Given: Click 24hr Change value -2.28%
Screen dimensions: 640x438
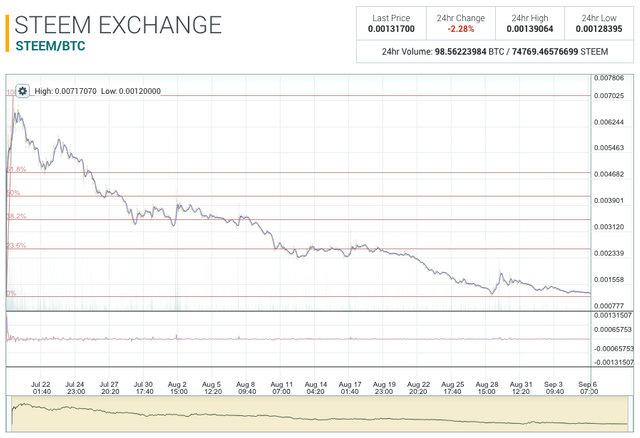Looking at the screenshot, I should (460, 29).
